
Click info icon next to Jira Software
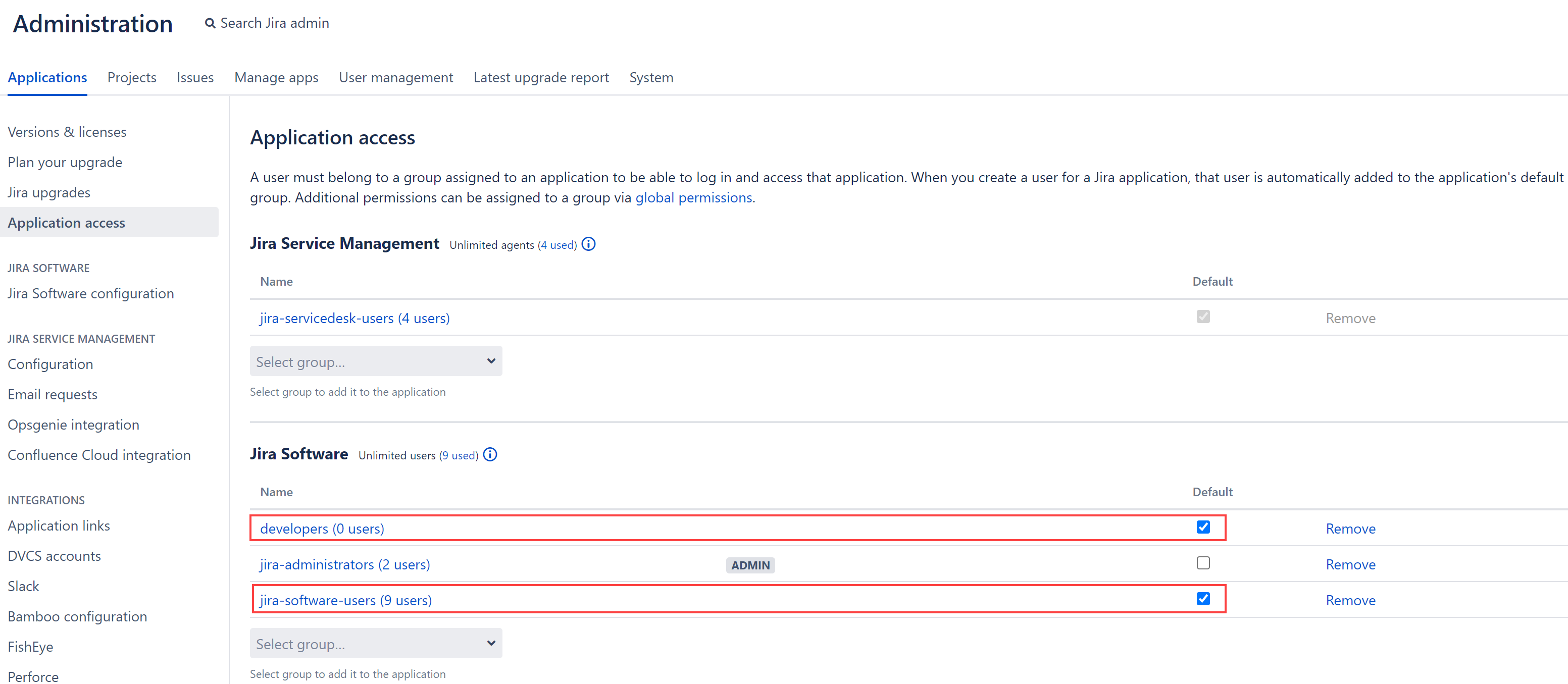489,455
